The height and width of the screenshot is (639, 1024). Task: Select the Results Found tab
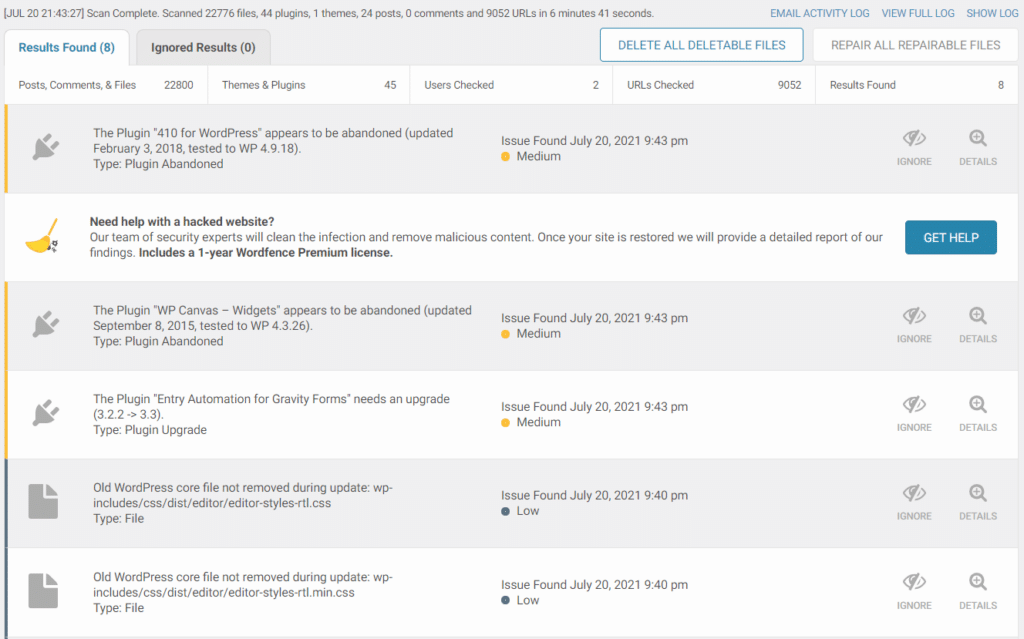point(67,46)
